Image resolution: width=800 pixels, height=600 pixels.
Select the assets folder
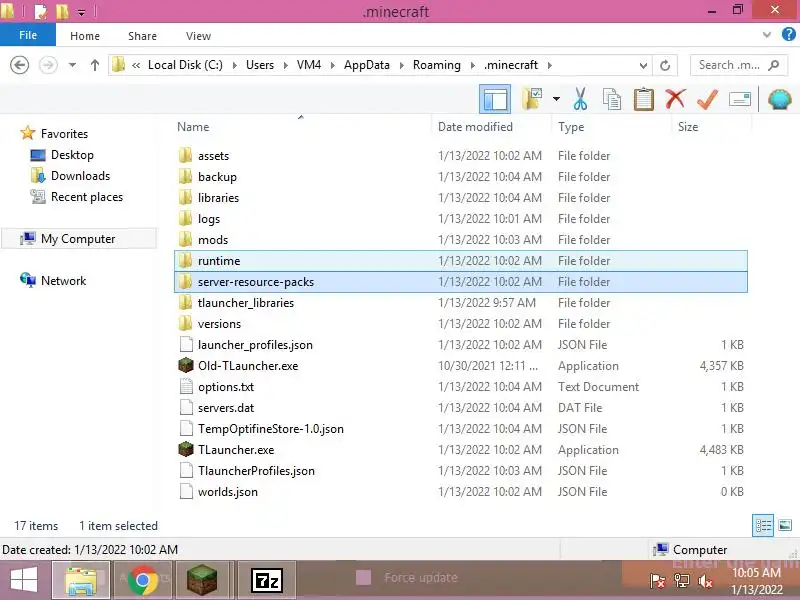pyautogui.click(x=461, y=156)
